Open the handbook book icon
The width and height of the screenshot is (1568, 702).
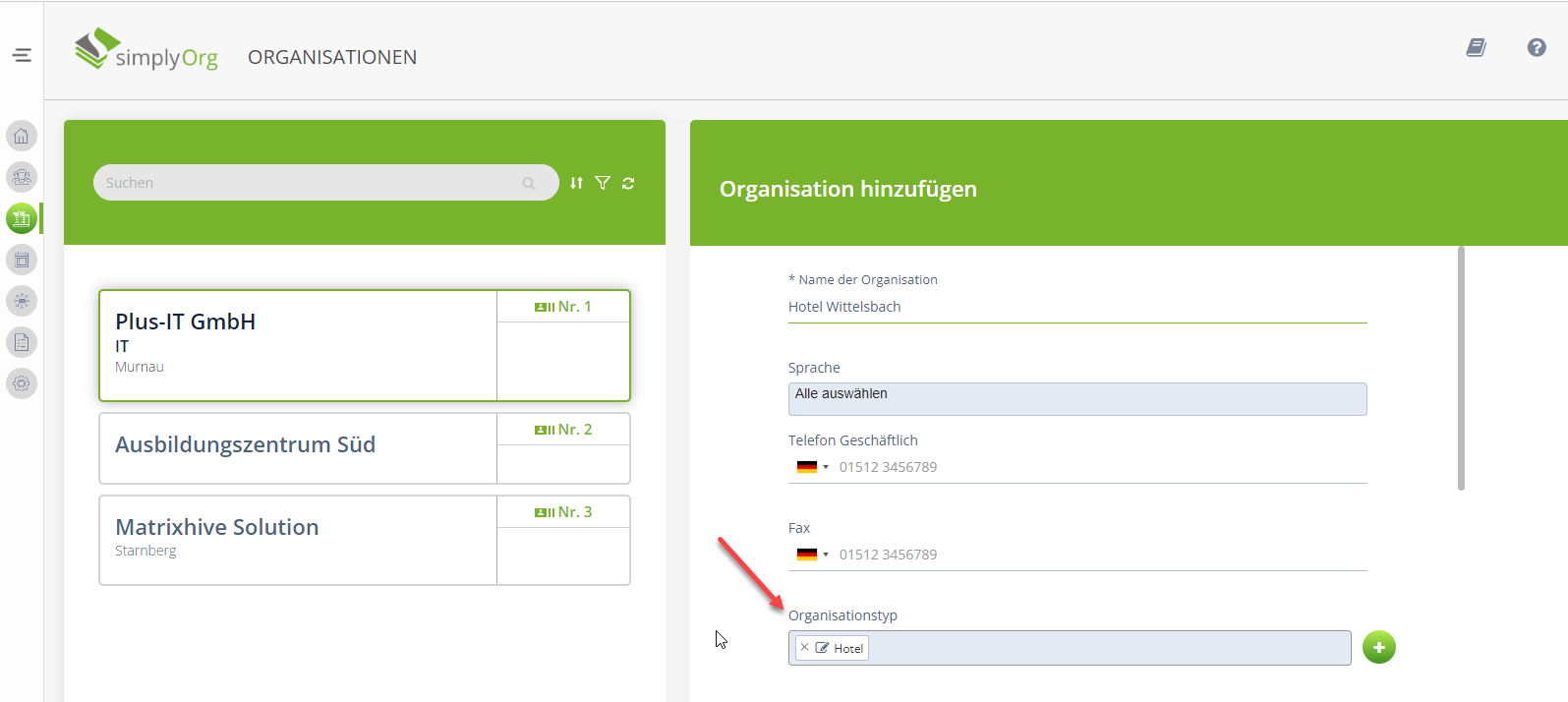(x=1476, y=47)
